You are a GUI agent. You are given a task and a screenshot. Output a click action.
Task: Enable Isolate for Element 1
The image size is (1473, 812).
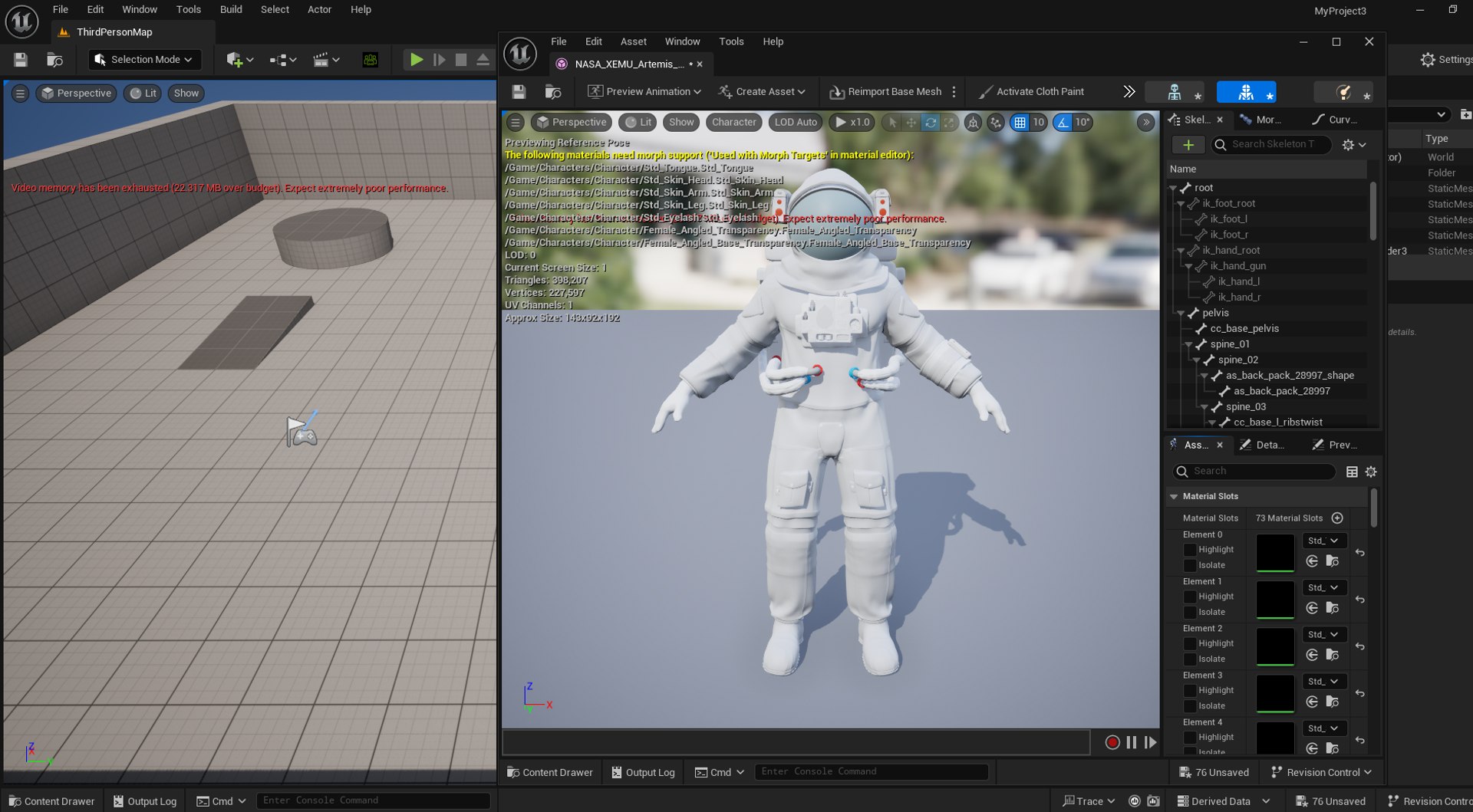(x=1189, y=613)
